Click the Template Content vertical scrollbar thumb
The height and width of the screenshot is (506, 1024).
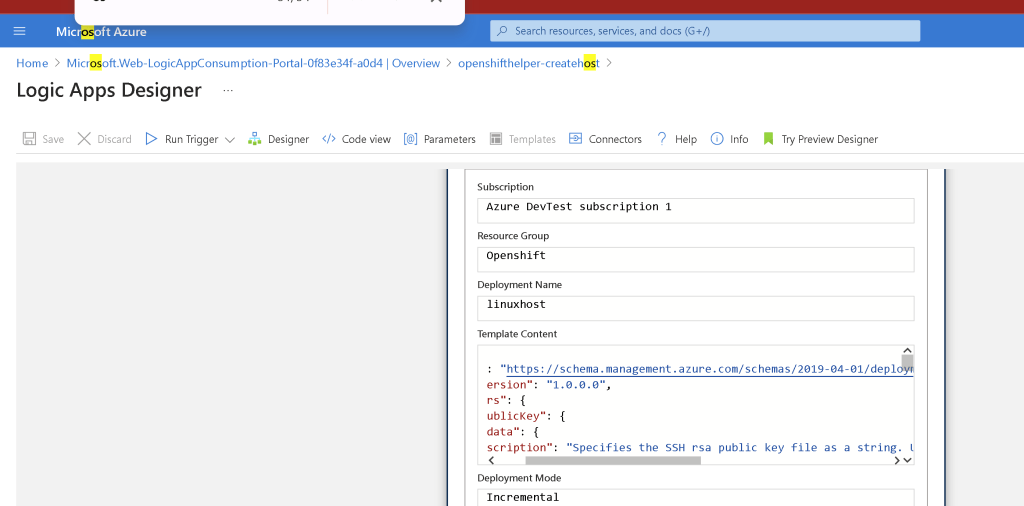coord(907,362)
